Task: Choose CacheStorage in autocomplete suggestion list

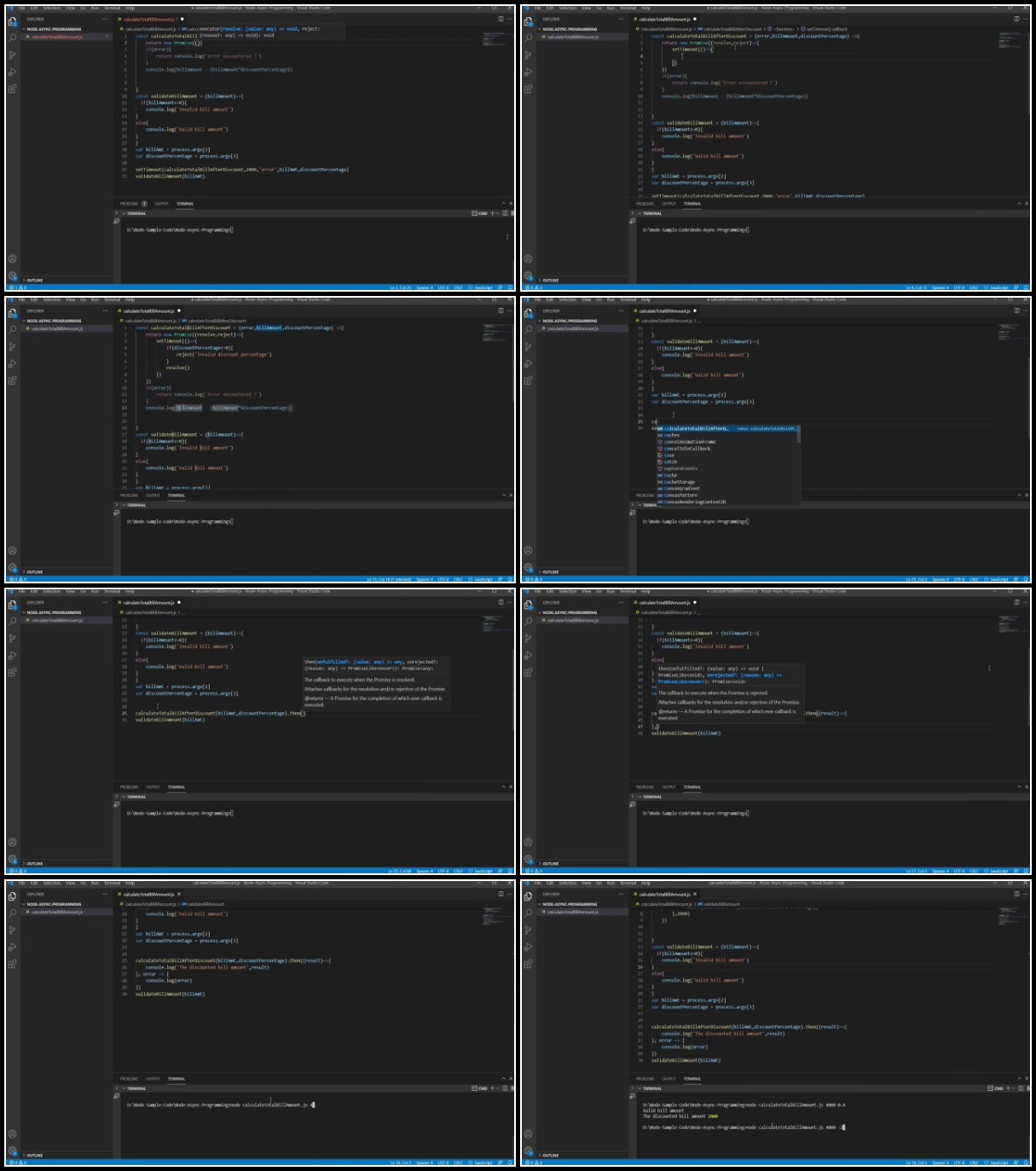Action: click(x=727, y=482)
